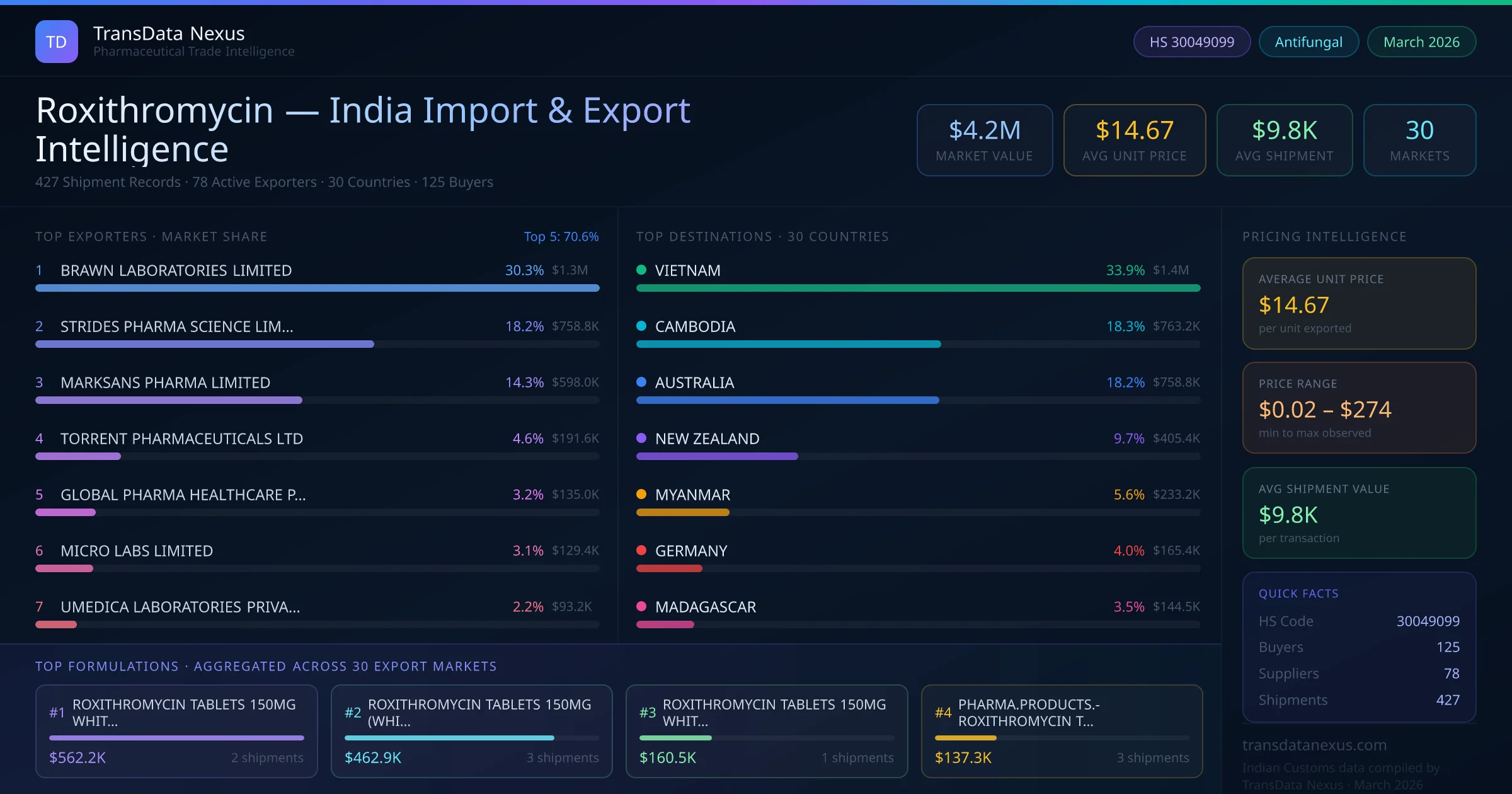Click New Zealand's purple dot marker
Screen dimensions: 1512x794
click(641, 439)
